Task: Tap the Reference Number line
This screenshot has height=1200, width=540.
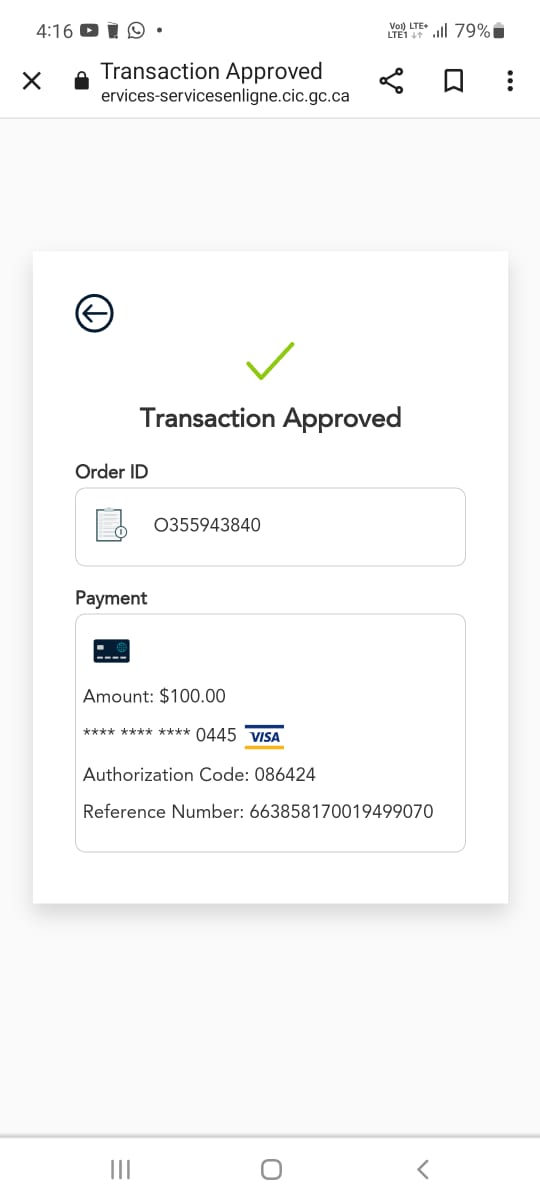Action: coord(258,811)
